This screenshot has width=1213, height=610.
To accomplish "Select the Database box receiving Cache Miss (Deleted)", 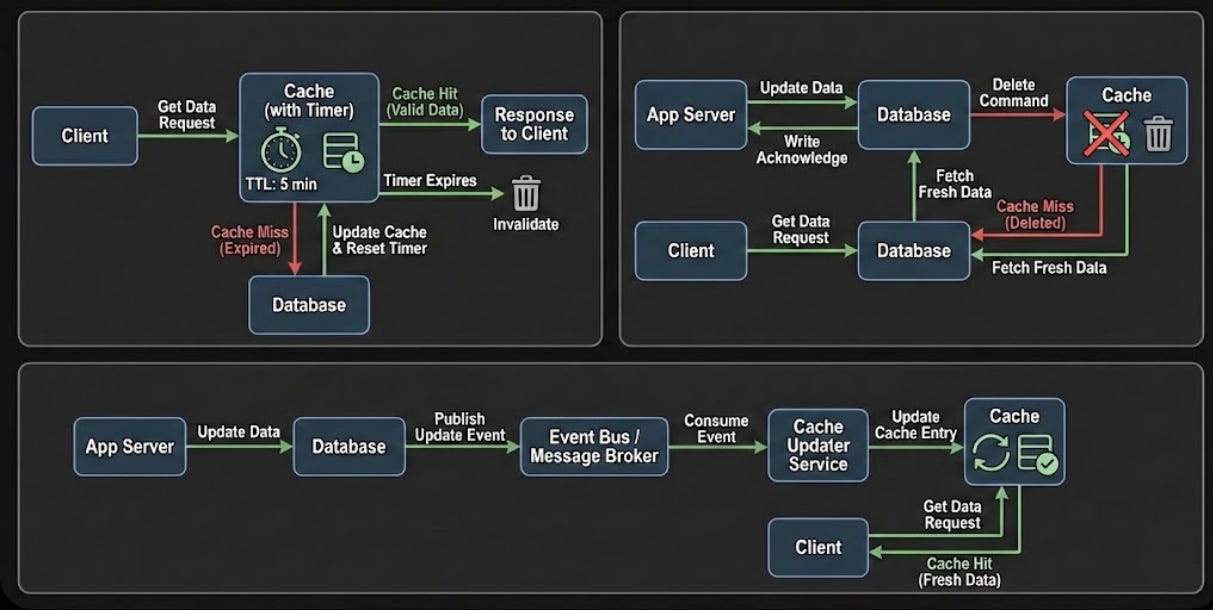I will pyautogui.click(x=914, y=251).
